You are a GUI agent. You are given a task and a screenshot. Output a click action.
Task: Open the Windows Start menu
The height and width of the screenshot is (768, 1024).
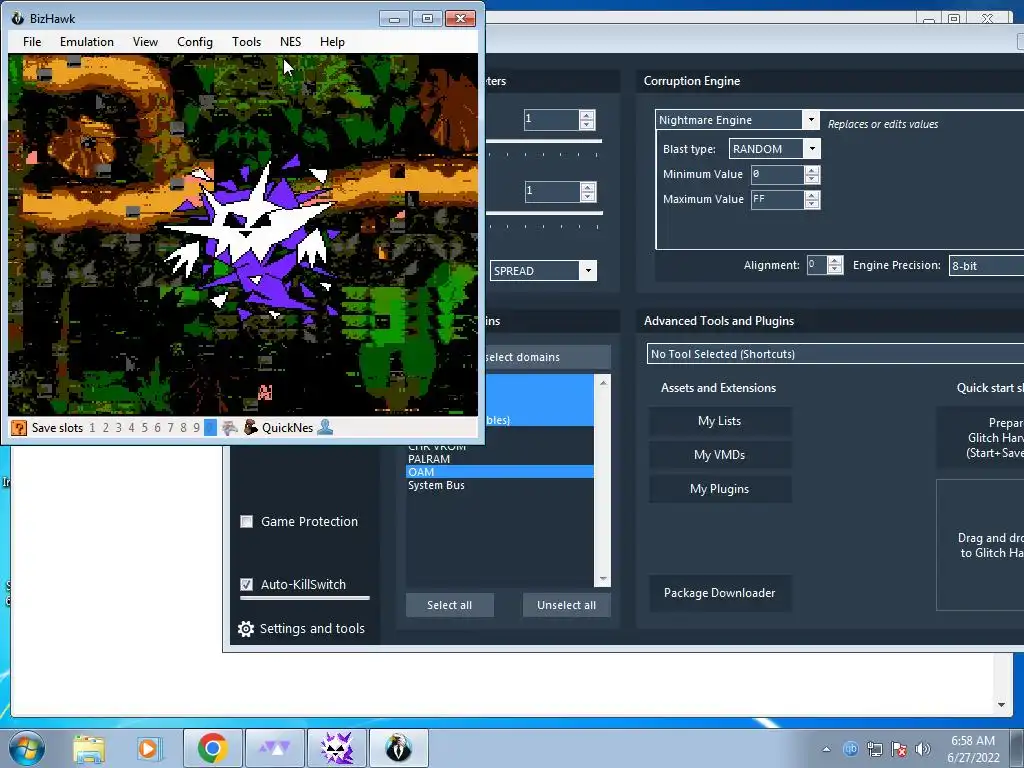pyautogui.click(x=27, y=748)
